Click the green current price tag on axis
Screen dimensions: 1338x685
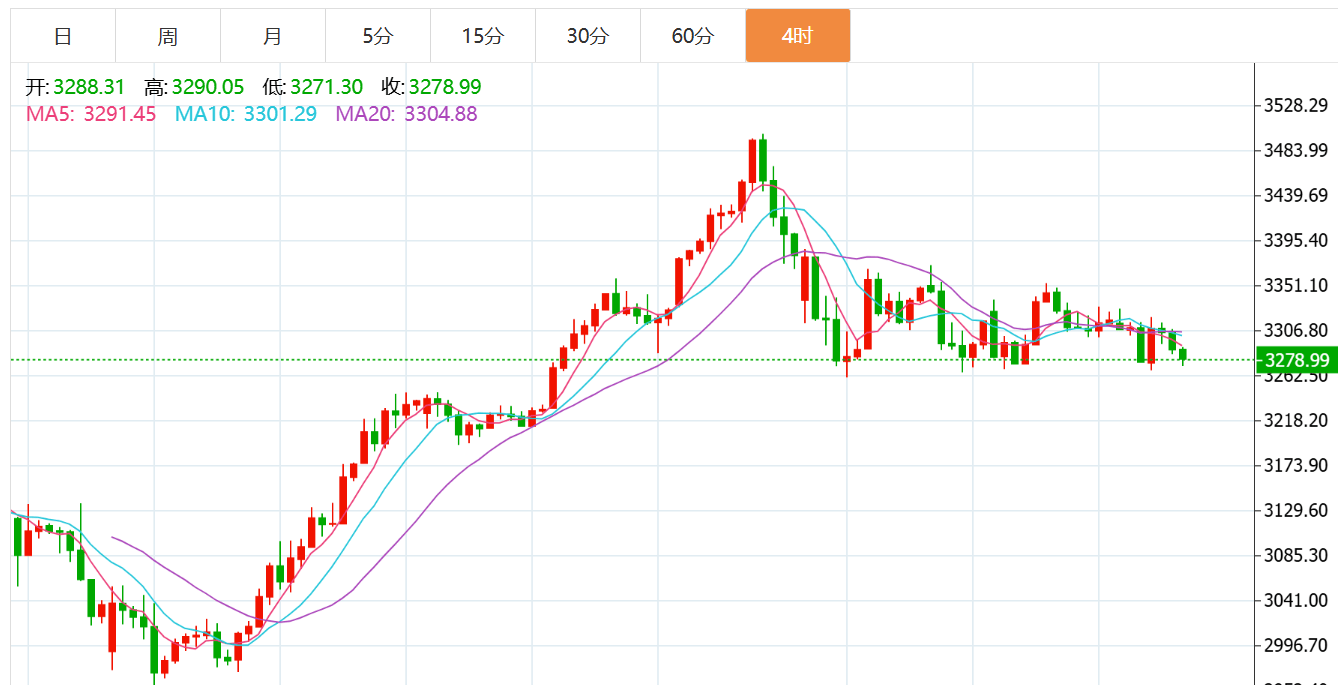click(x=1296, y=360)
